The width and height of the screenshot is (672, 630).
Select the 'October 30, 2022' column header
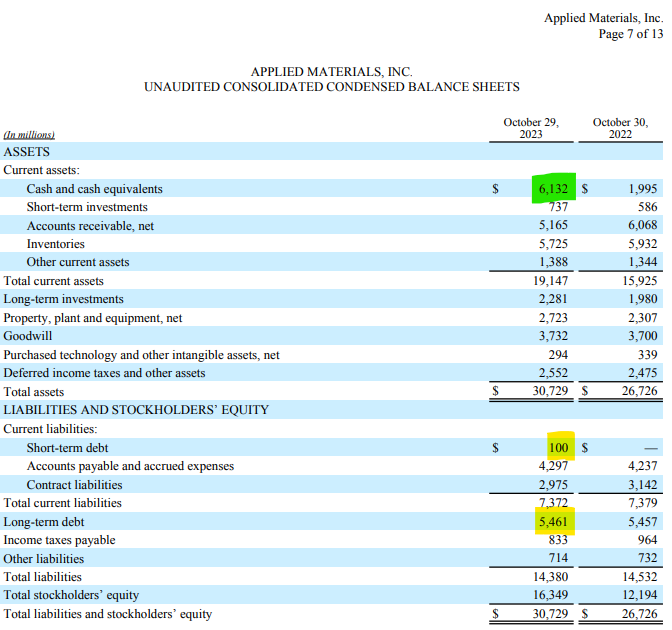click(x=620, y=128)
